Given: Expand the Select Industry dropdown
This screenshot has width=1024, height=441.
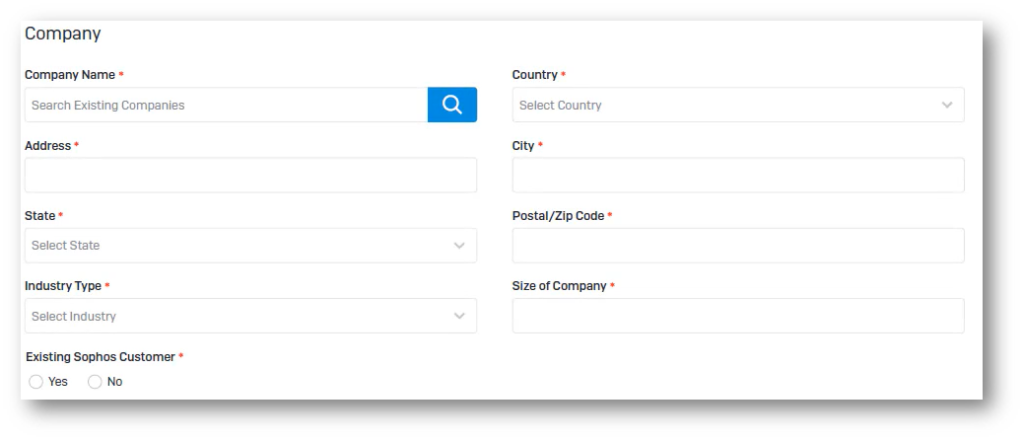Looking at the screenshot, I should pyautogui.click(x=251, y=316).
